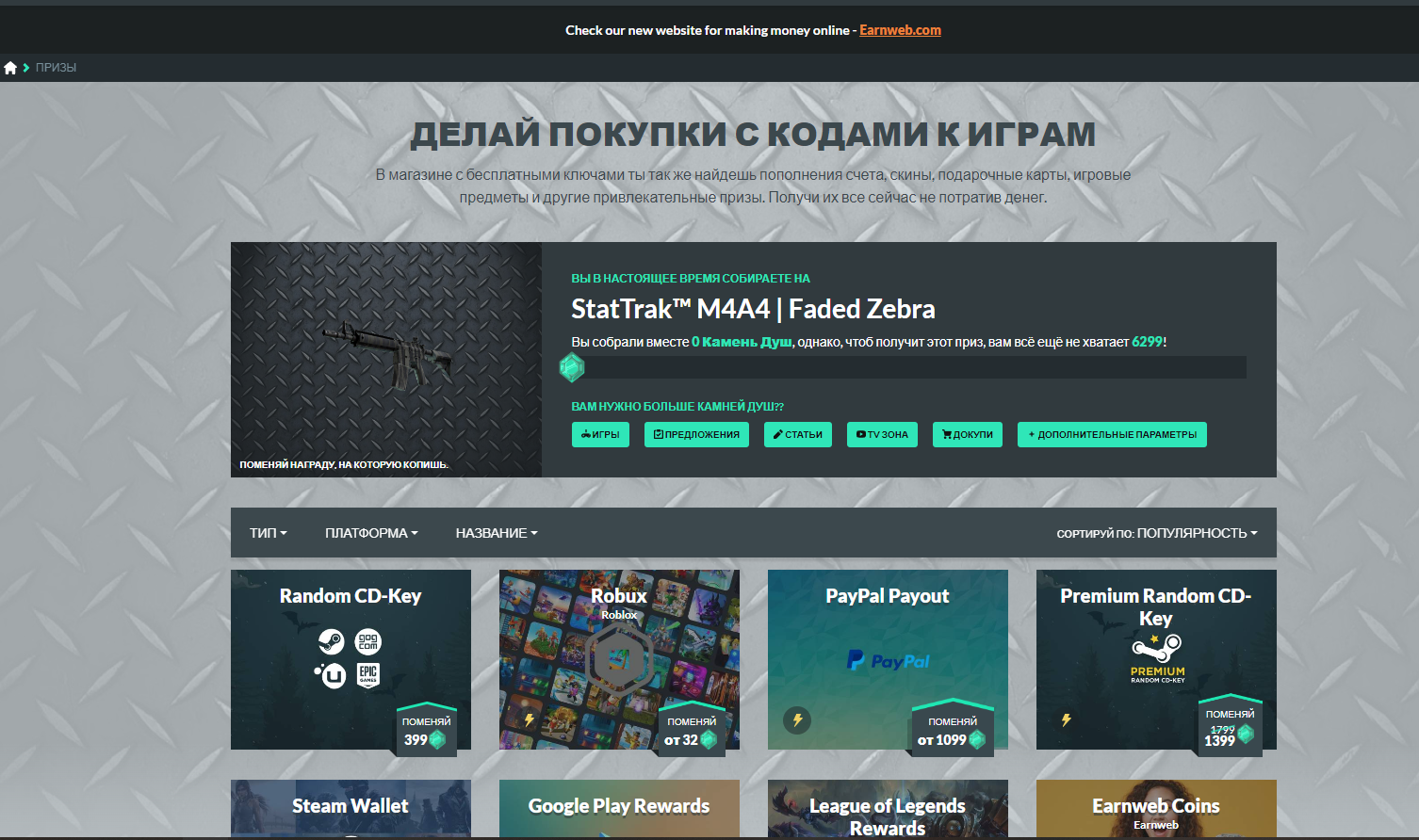1419x840 pixels.
Task: Click the 1399 price badge on Premium CD-Key
Action: (x=1229, y=725)
